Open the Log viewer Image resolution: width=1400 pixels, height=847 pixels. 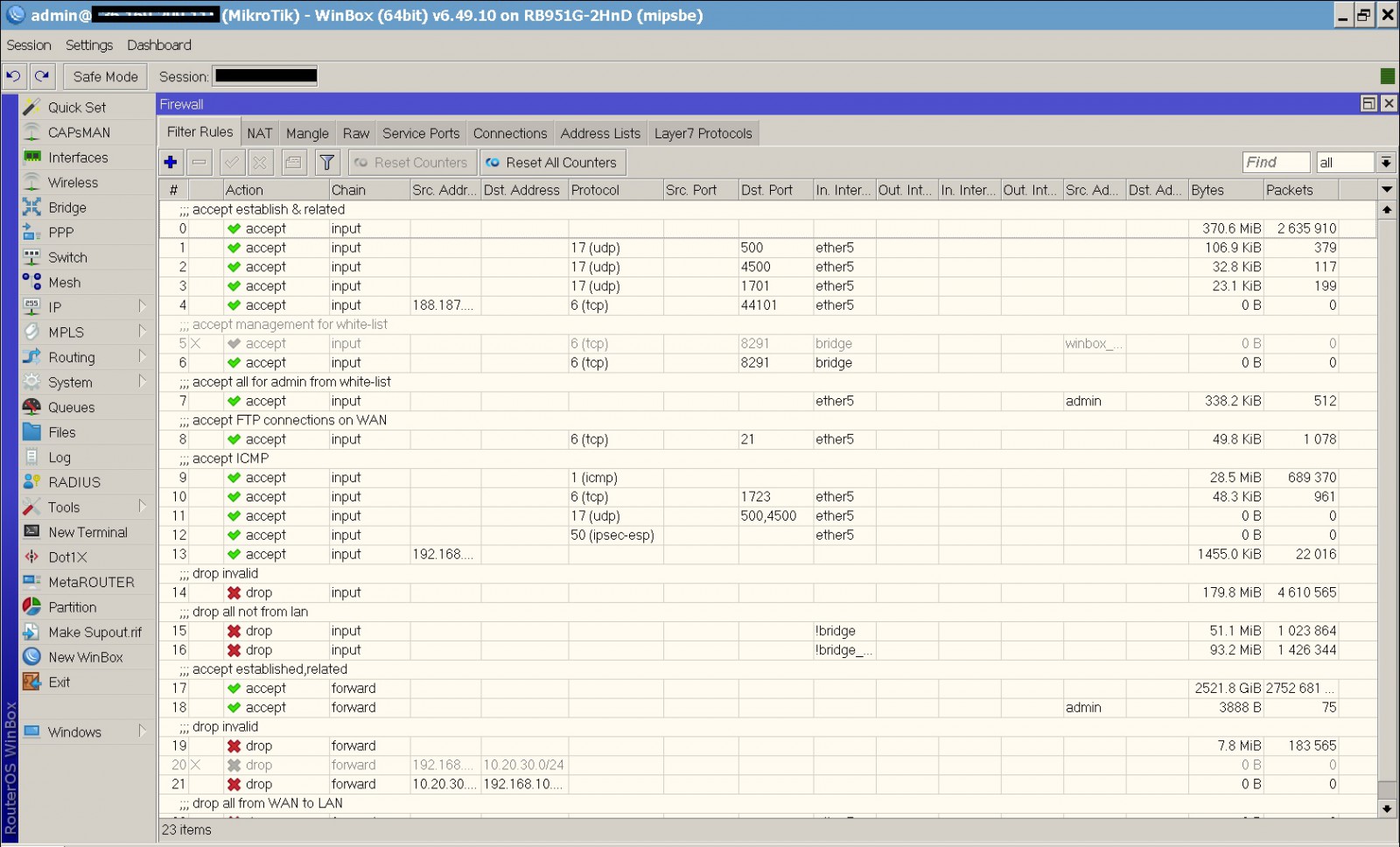59,458
